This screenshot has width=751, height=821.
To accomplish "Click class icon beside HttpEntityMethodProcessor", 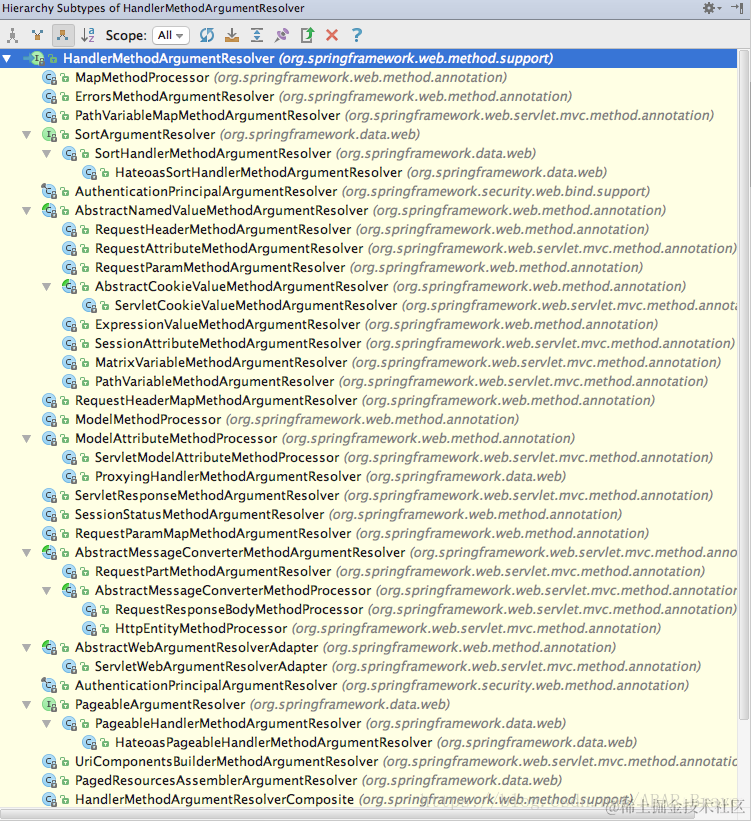I will 90,629.
